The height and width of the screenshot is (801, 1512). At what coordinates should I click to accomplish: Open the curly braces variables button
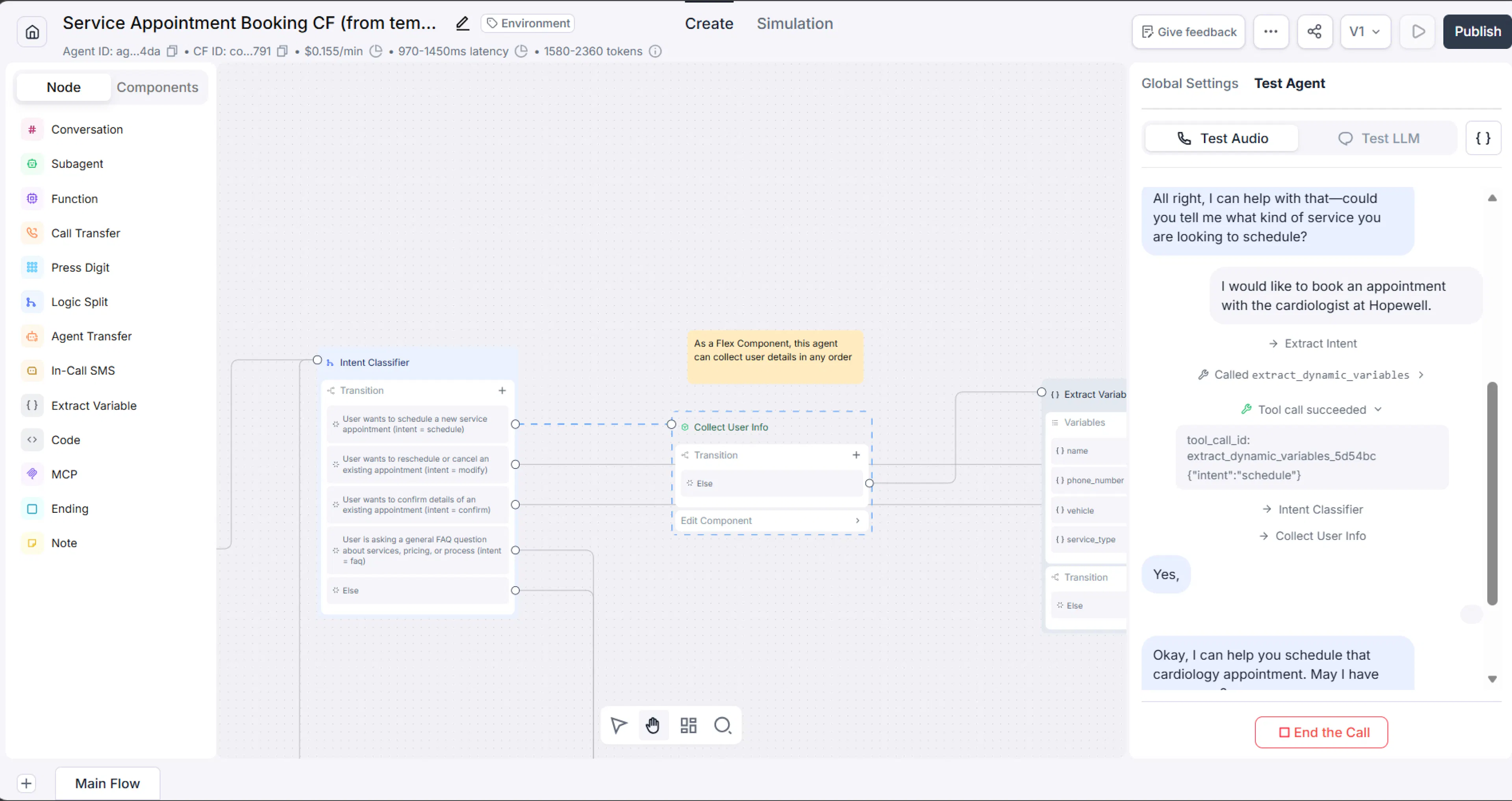(1482, 138)
